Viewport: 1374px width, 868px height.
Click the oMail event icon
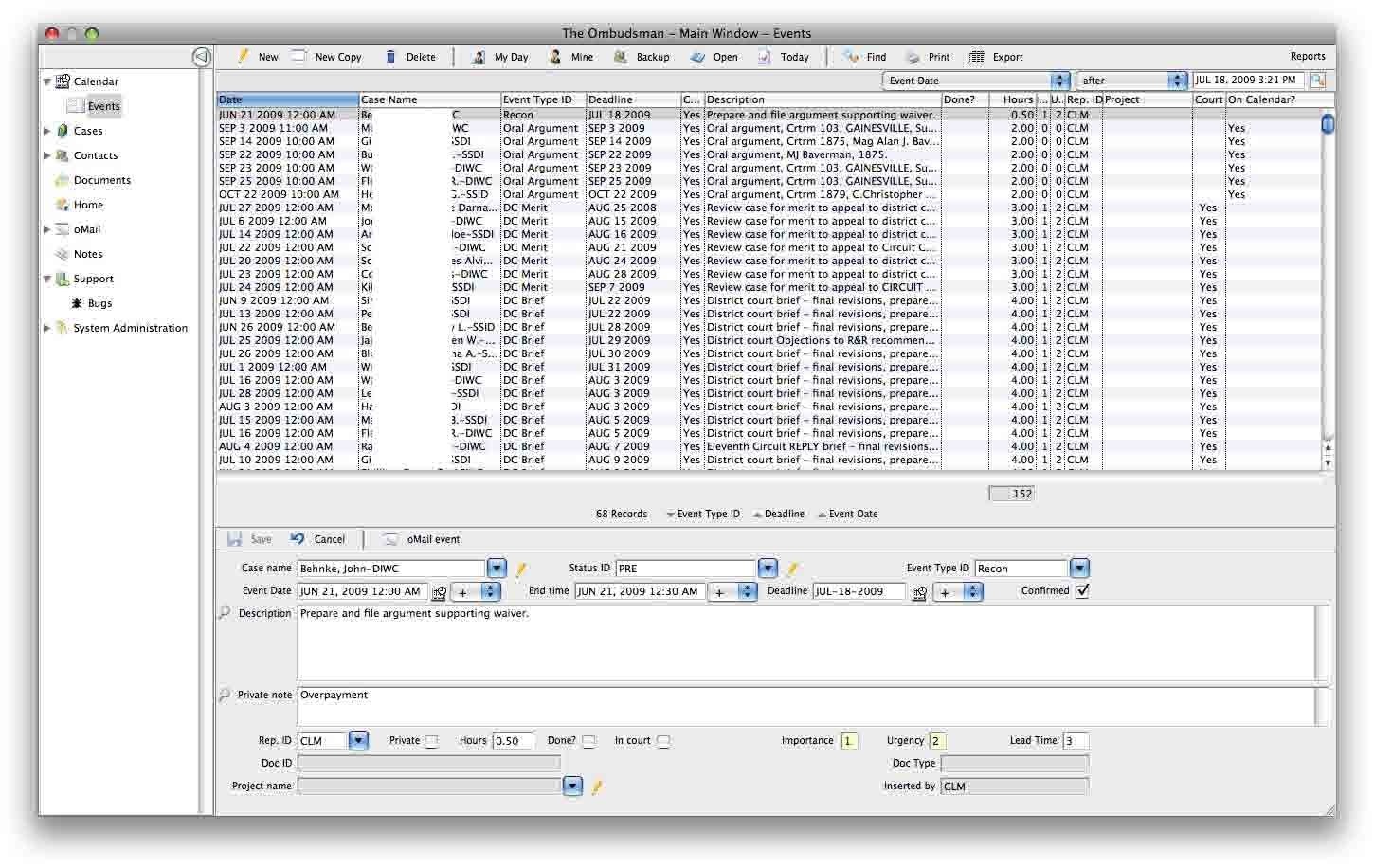coord(390,539)
